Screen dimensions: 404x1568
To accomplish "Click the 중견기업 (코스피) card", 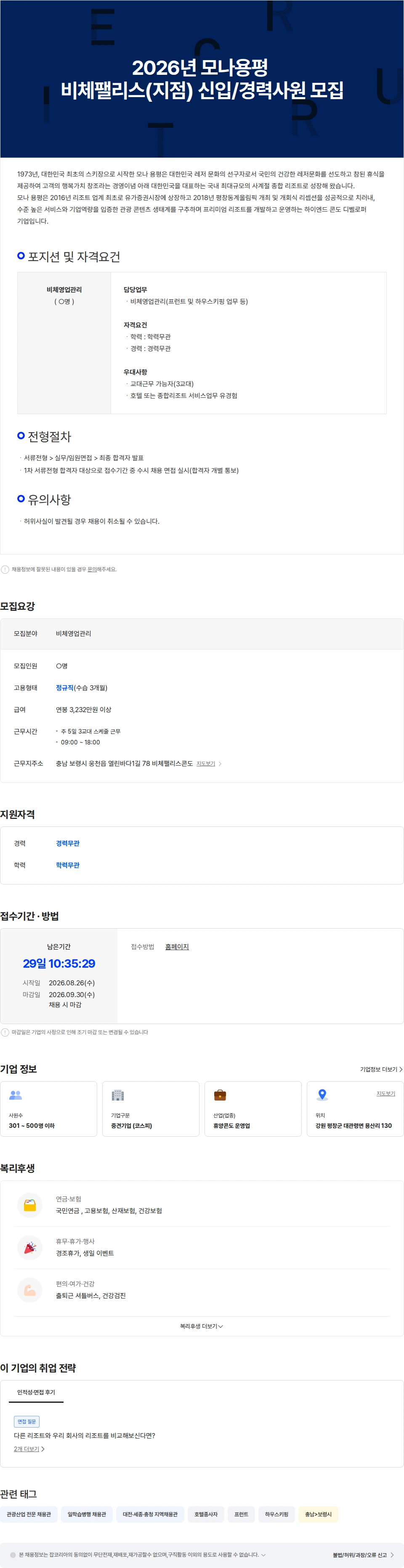I will coord(151,1109).
